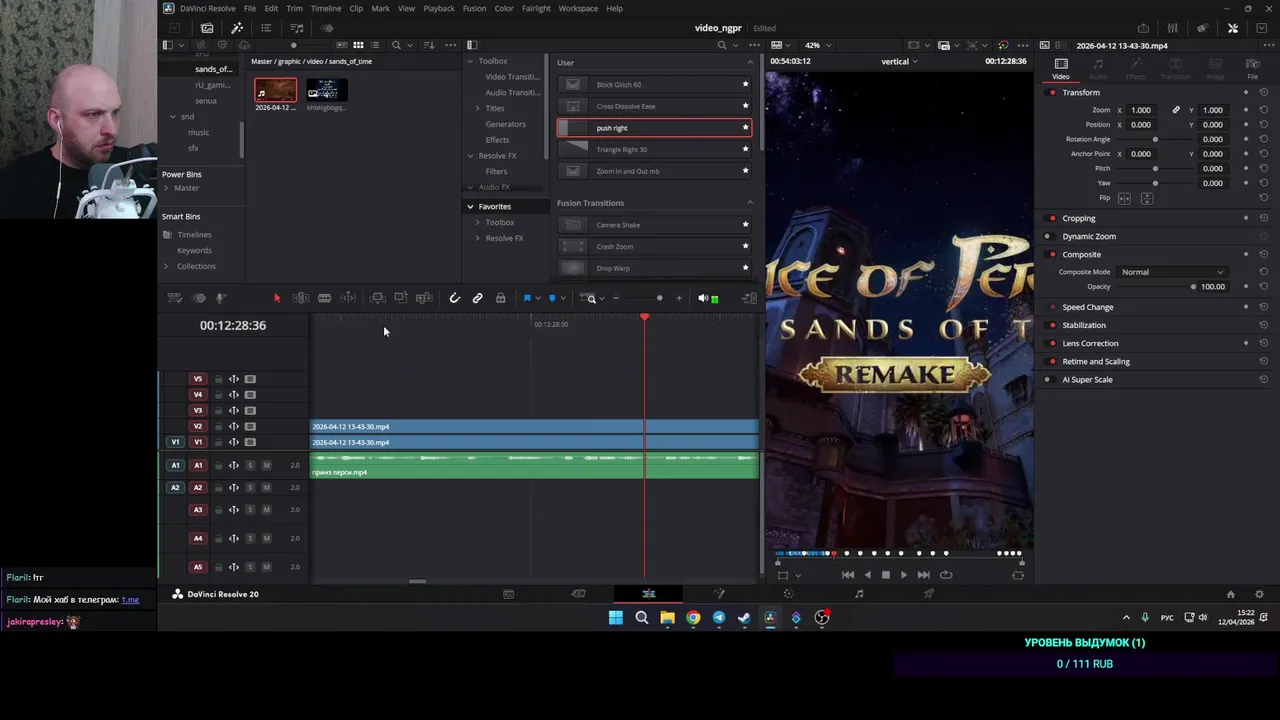
Task: Add a blue marker at playhead
Action: 552,298
